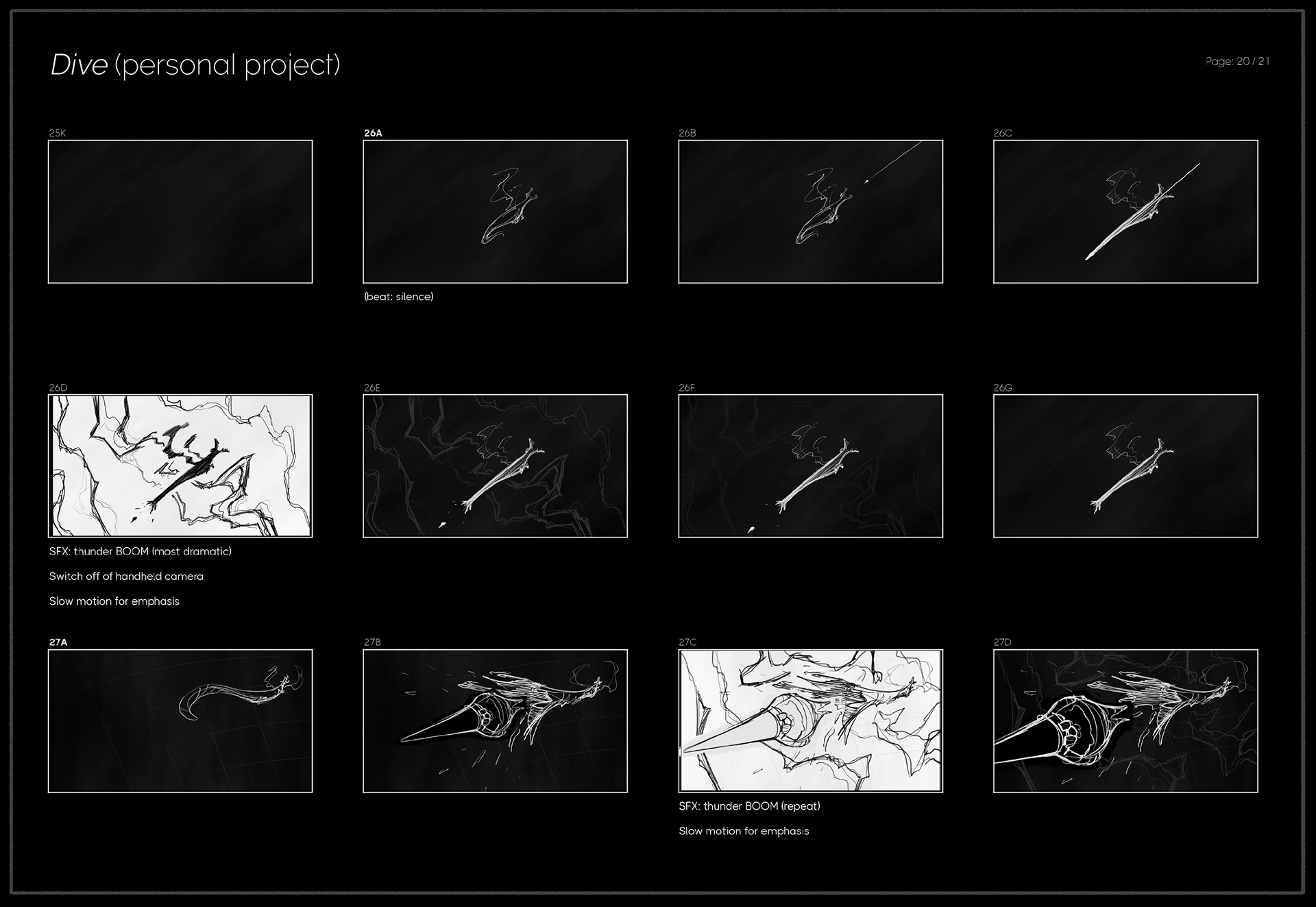The height and width of the screenshot is (907, 1316).
Task: Click 'SFX: thunder BOOM (most dramatic)' note
Action: (141, 551)
